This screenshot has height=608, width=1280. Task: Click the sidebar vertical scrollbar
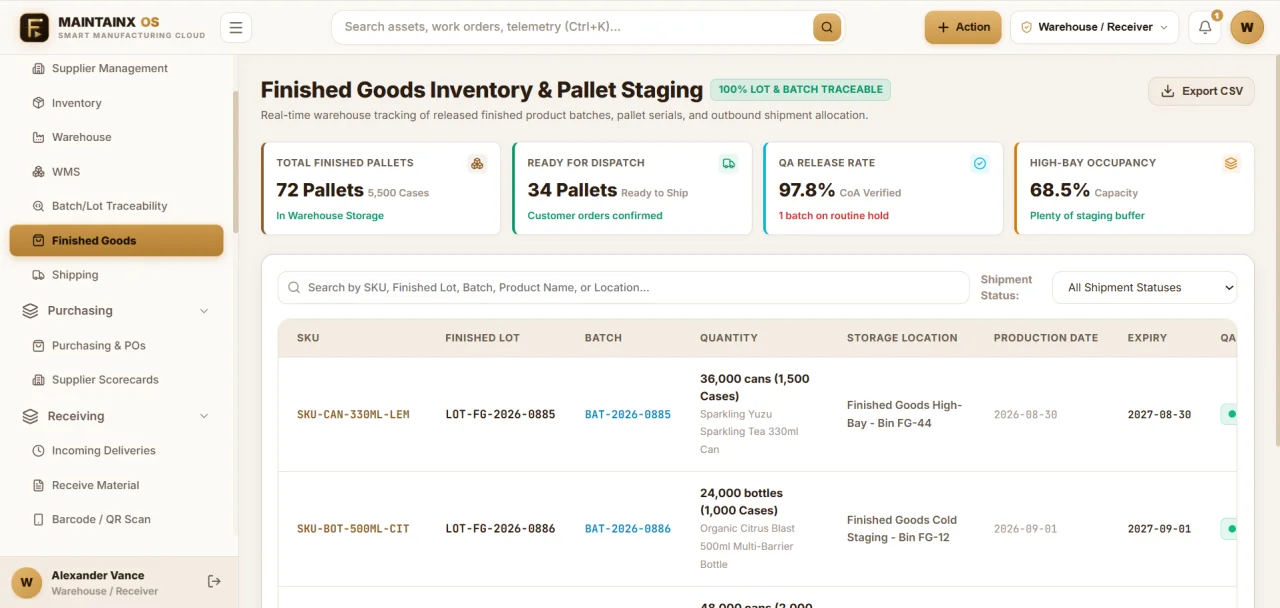tap(235, 160)
